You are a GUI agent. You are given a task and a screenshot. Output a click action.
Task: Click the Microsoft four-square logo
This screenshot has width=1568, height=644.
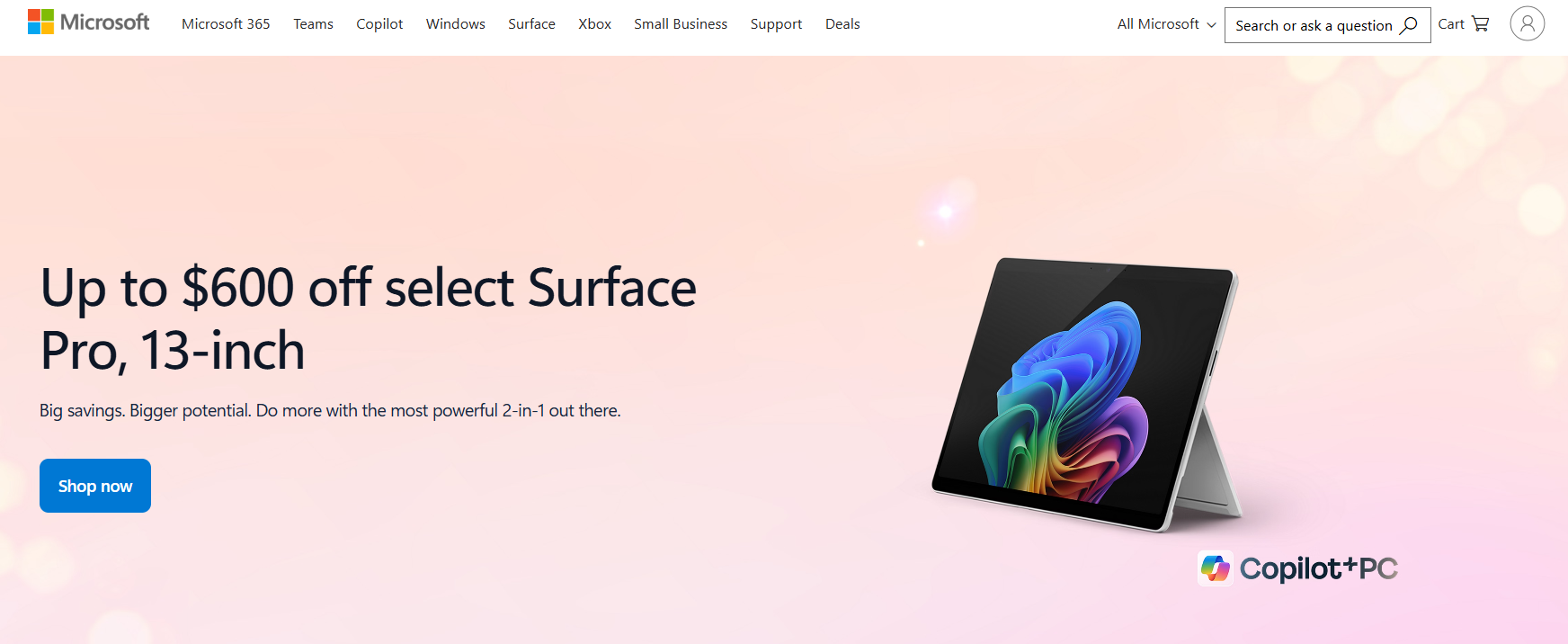click(40, 22)
